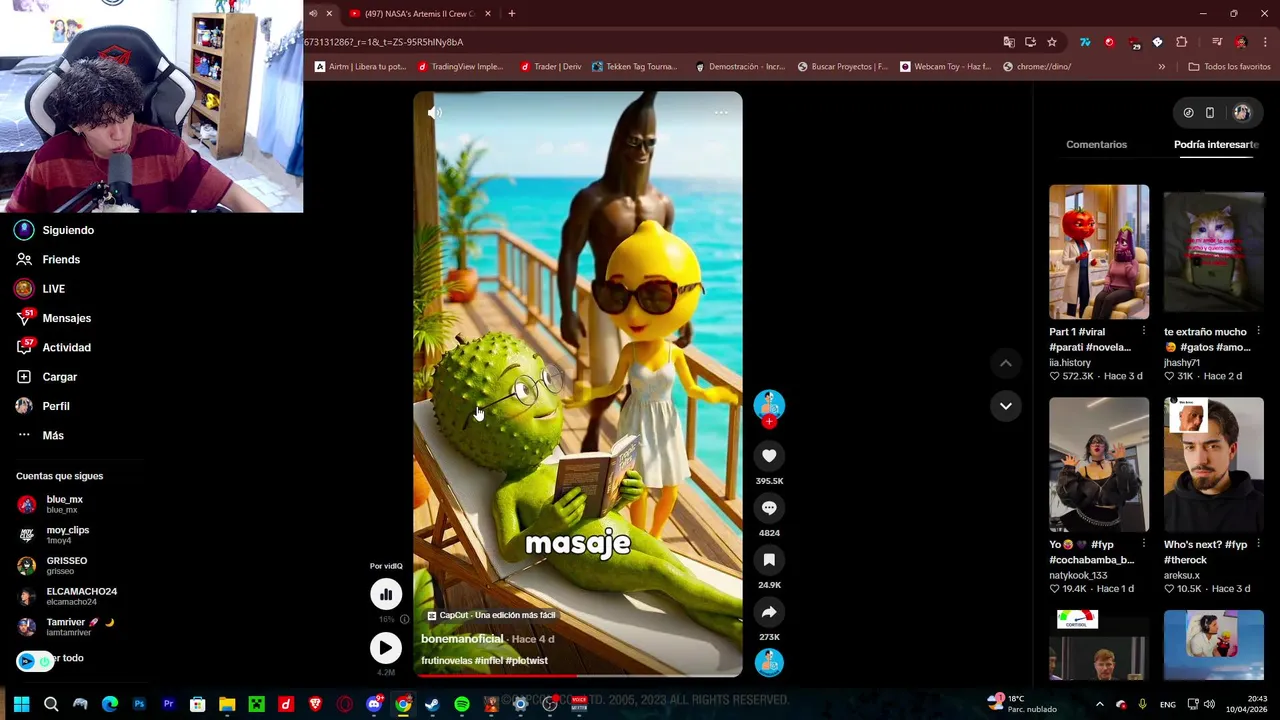1280x720 pixels.
Task: Open chrome://dino/ bookmark
Action: [x=1037, y=67]
